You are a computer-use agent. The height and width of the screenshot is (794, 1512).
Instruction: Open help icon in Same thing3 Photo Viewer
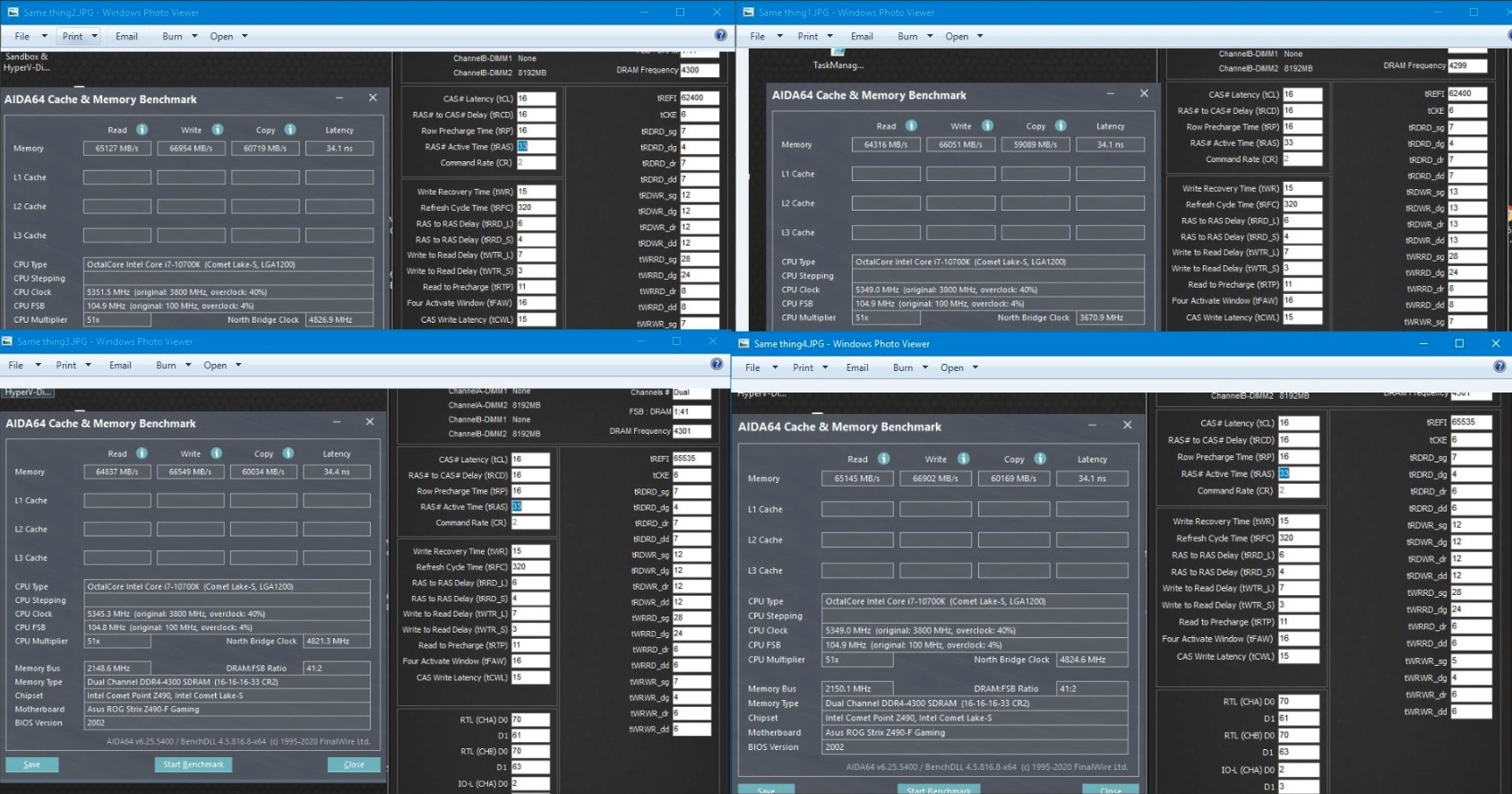[717, 364]
